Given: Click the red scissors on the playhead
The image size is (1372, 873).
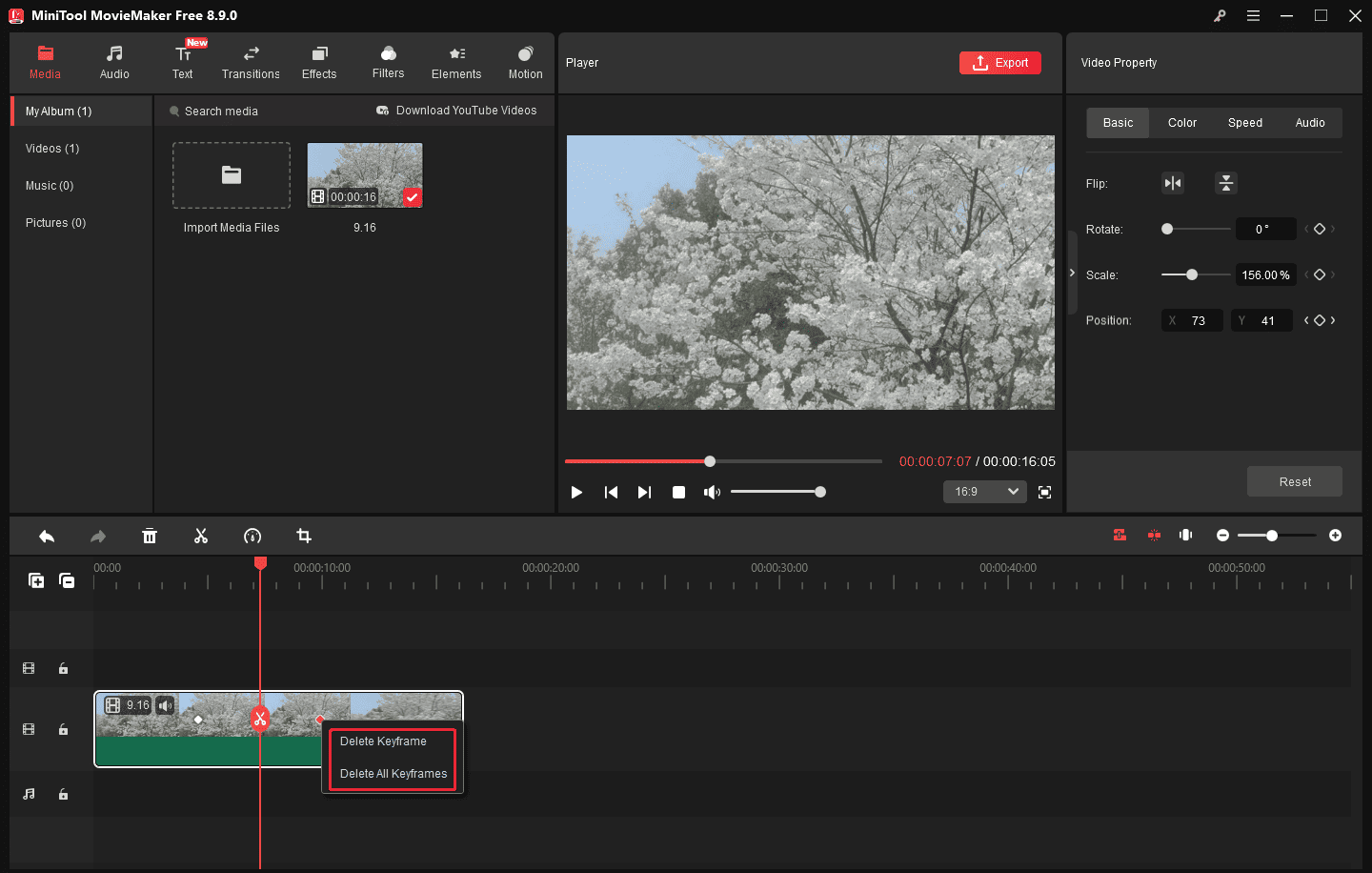Looking at the screenshot, I should (x=260, y=719).
